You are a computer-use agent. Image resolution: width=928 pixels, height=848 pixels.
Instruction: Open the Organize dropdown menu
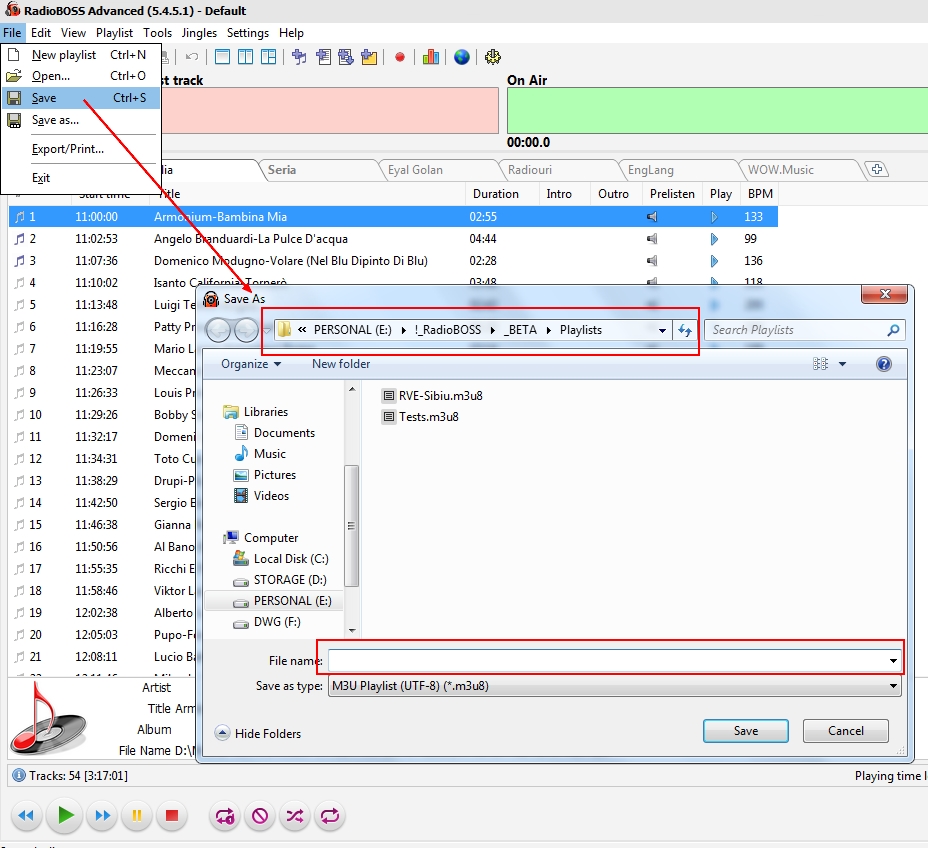pos(251,364)
